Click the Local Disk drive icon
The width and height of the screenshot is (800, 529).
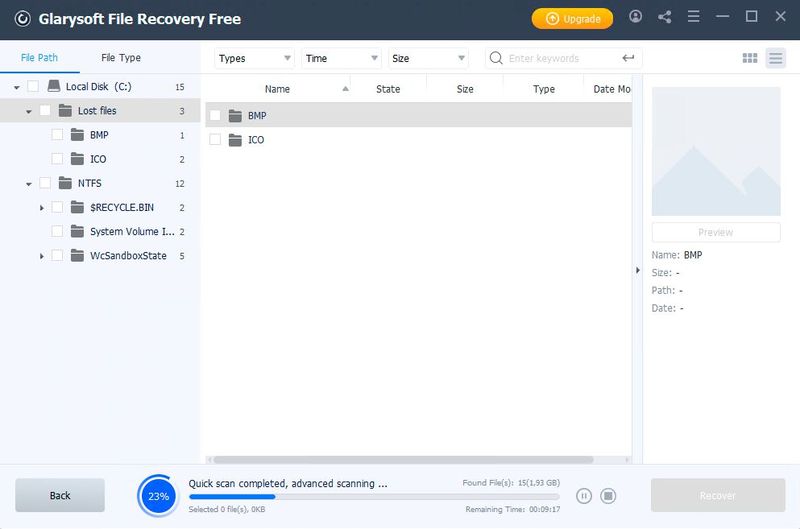point(54,86)
